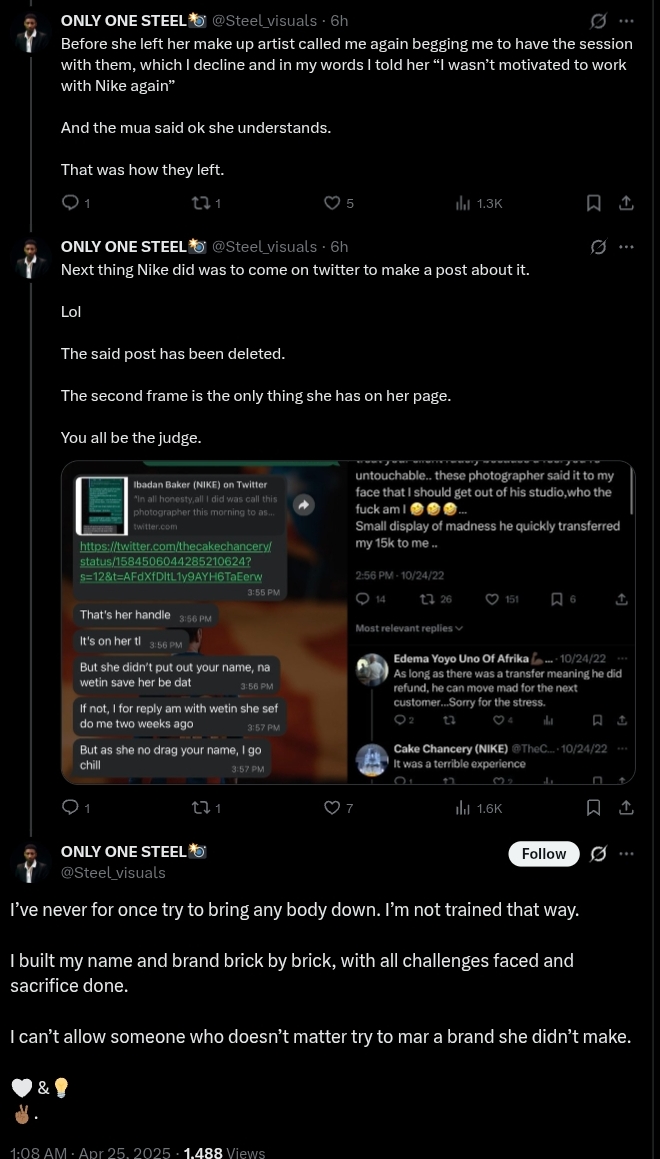Share the first tweet in the thread
660x1159 pixels.
pyautogui.click(x=626, y=203)
